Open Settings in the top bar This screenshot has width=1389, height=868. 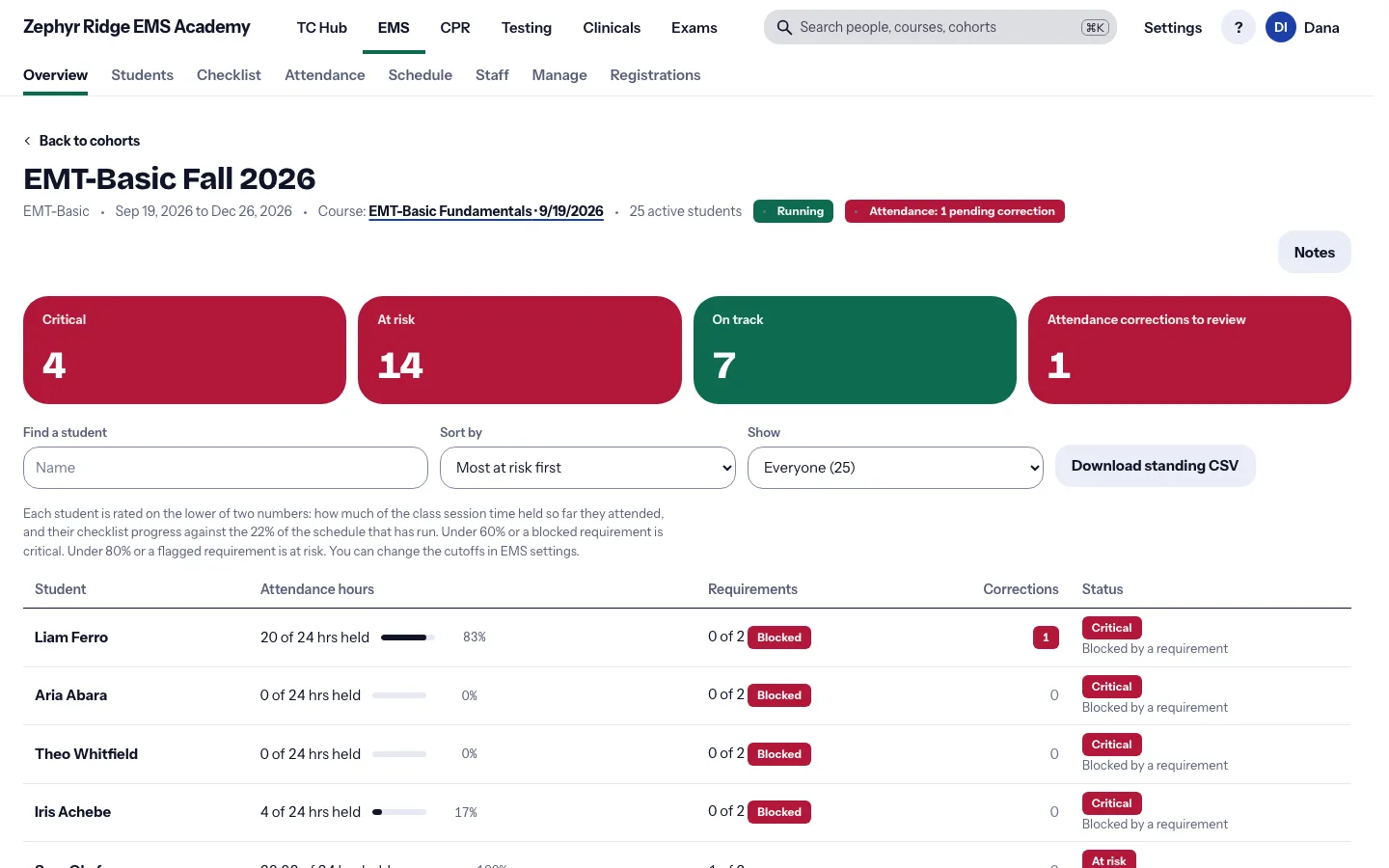click(1173, 27)
